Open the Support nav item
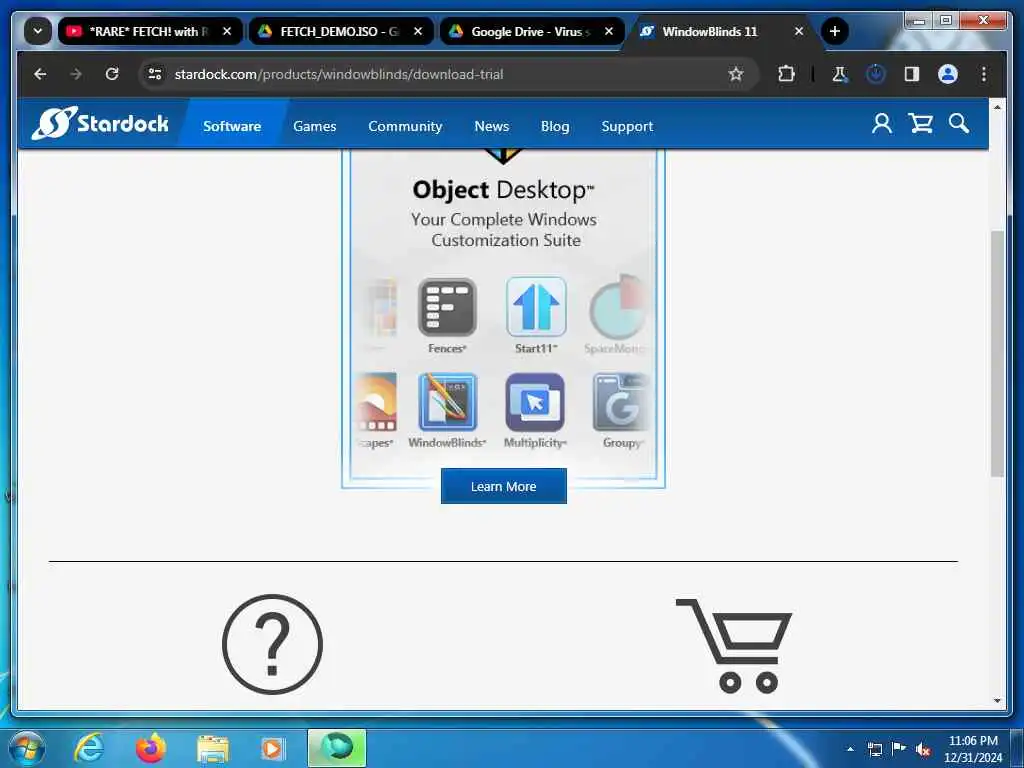Image resolution: width=1024 pixels, height=768 pixels. [627, 126]
